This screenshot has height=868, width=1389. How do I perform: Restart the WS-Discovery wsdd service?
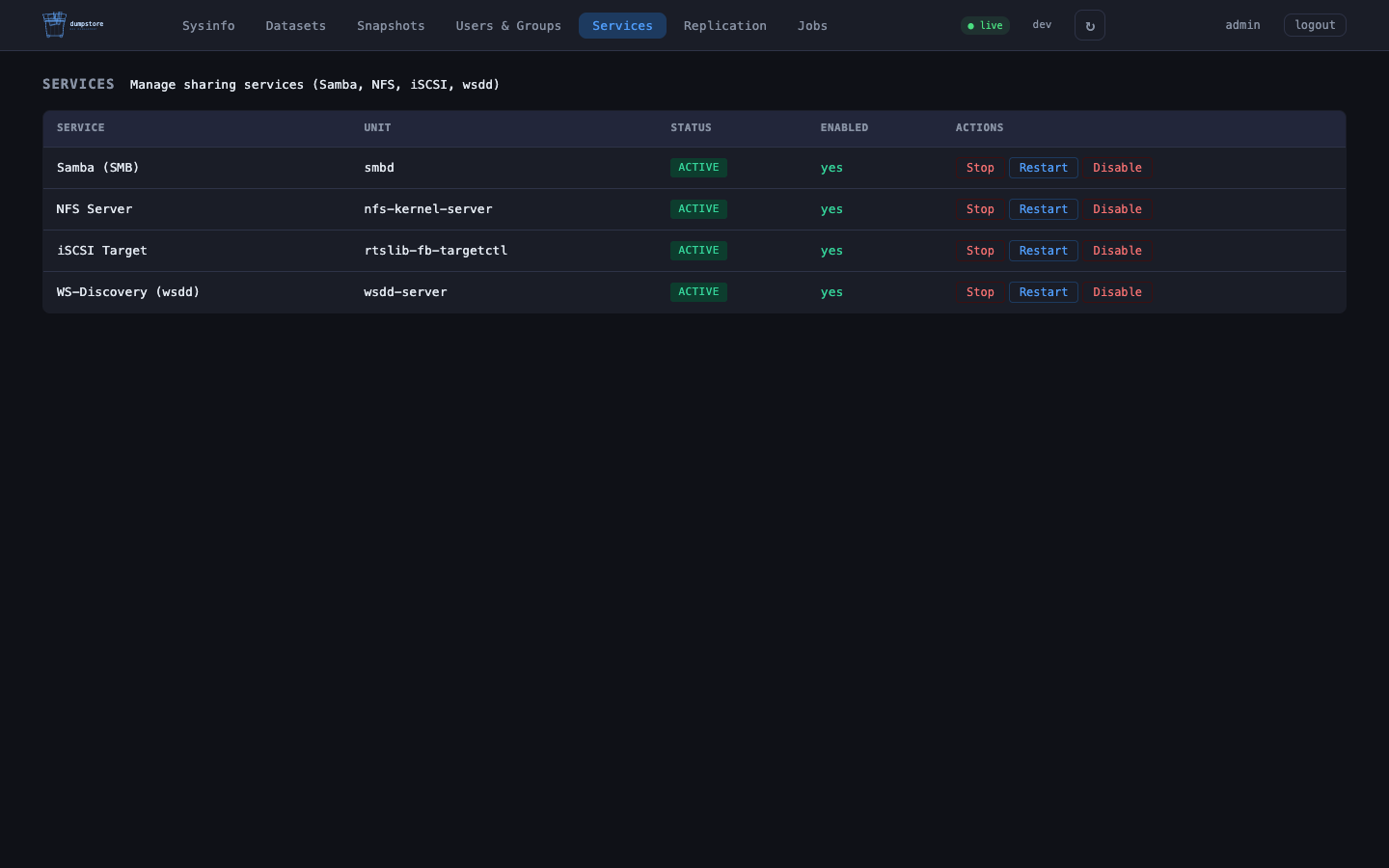[x=1044, y=292]
